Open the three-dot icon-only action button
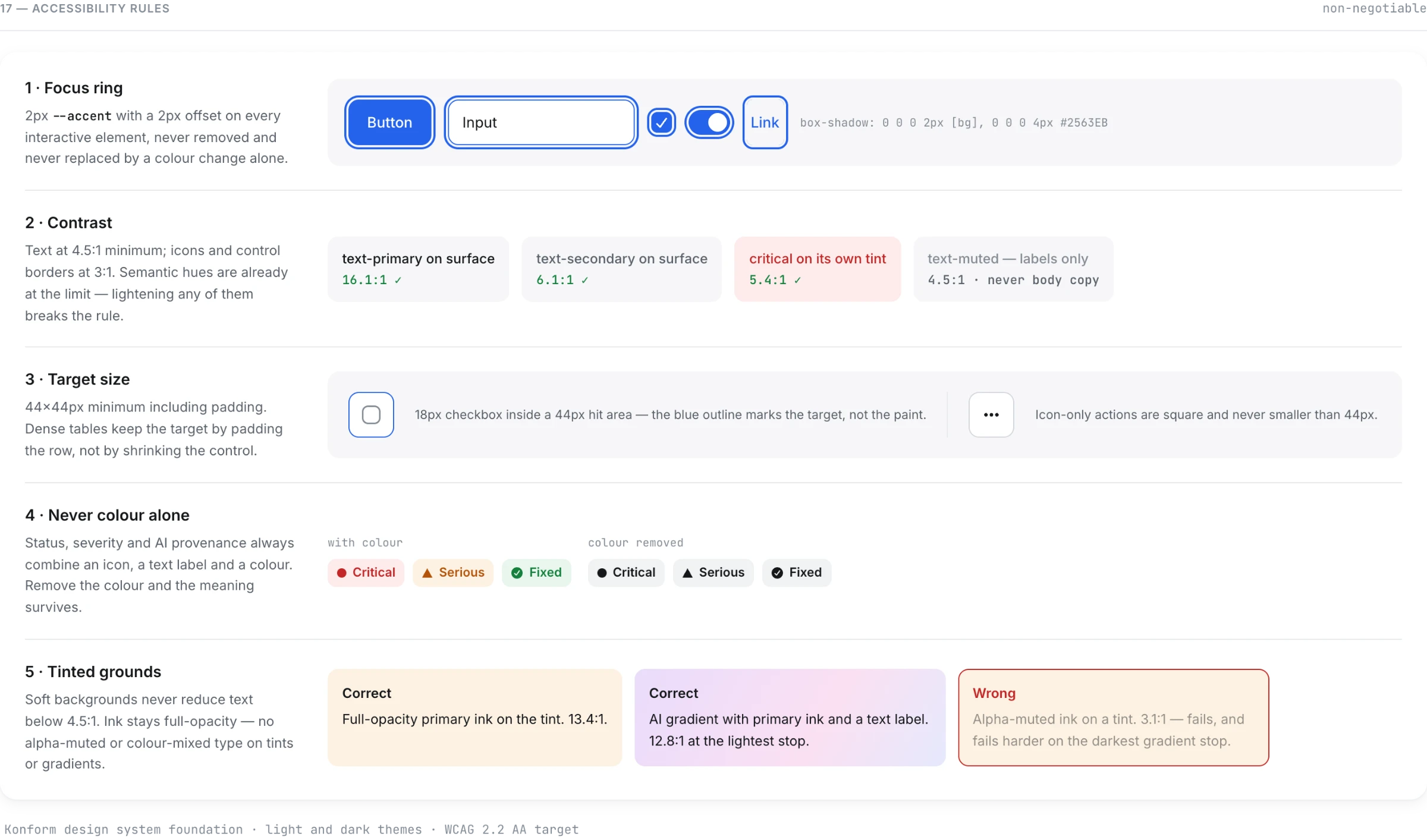The height and width of the screenshot is (840, 1427). [991, 415]
